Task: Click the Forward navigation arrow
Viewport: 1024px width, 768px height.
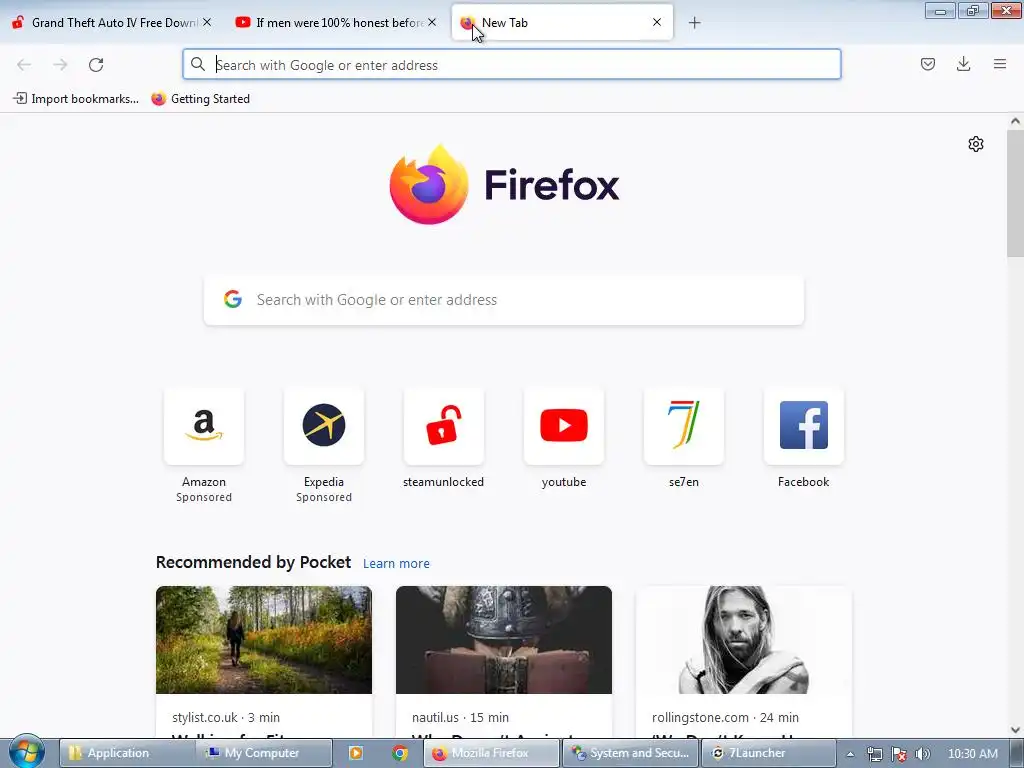Action: 60,65
